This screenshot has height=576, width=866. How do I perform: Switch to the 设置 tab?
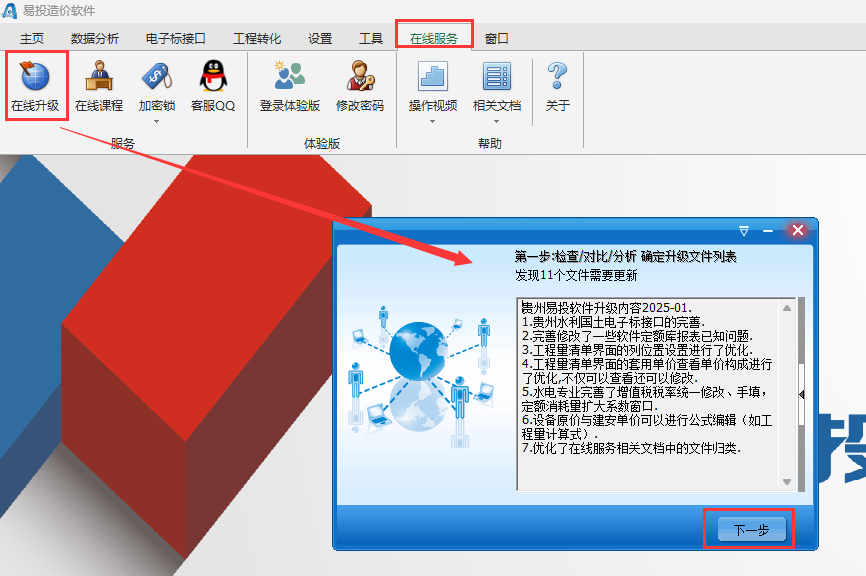pos(320,39)
